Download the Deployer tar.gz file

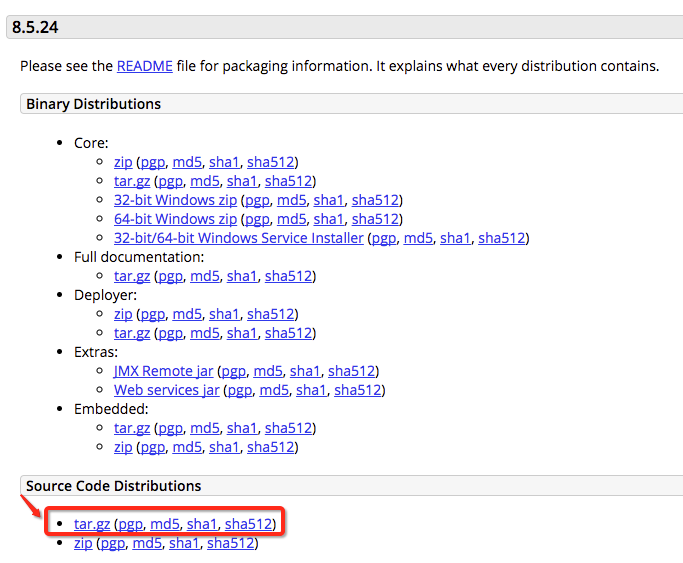coord(131,333)
